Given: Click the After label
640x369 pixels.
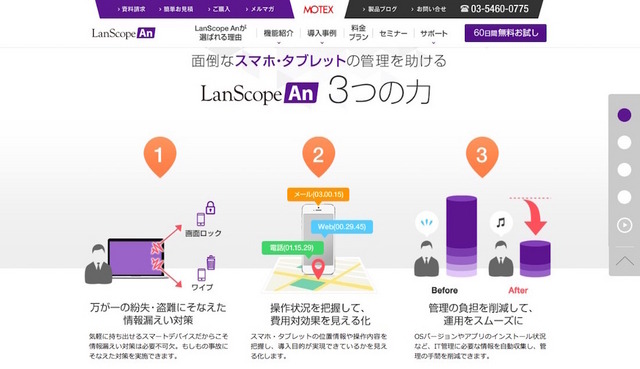Looking at the screenshot, I should coord(518,291).
